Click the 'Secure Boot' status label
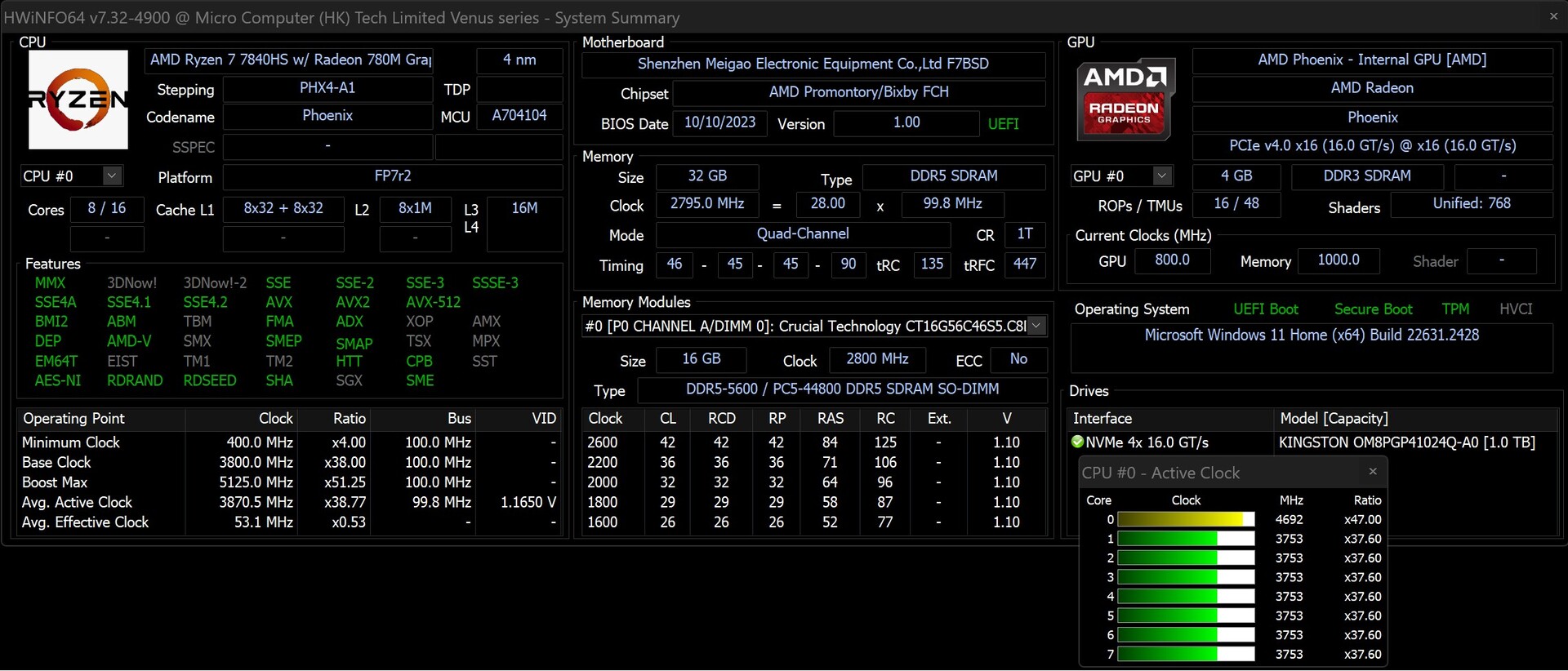1568x671 pixels. (1373, 309)
